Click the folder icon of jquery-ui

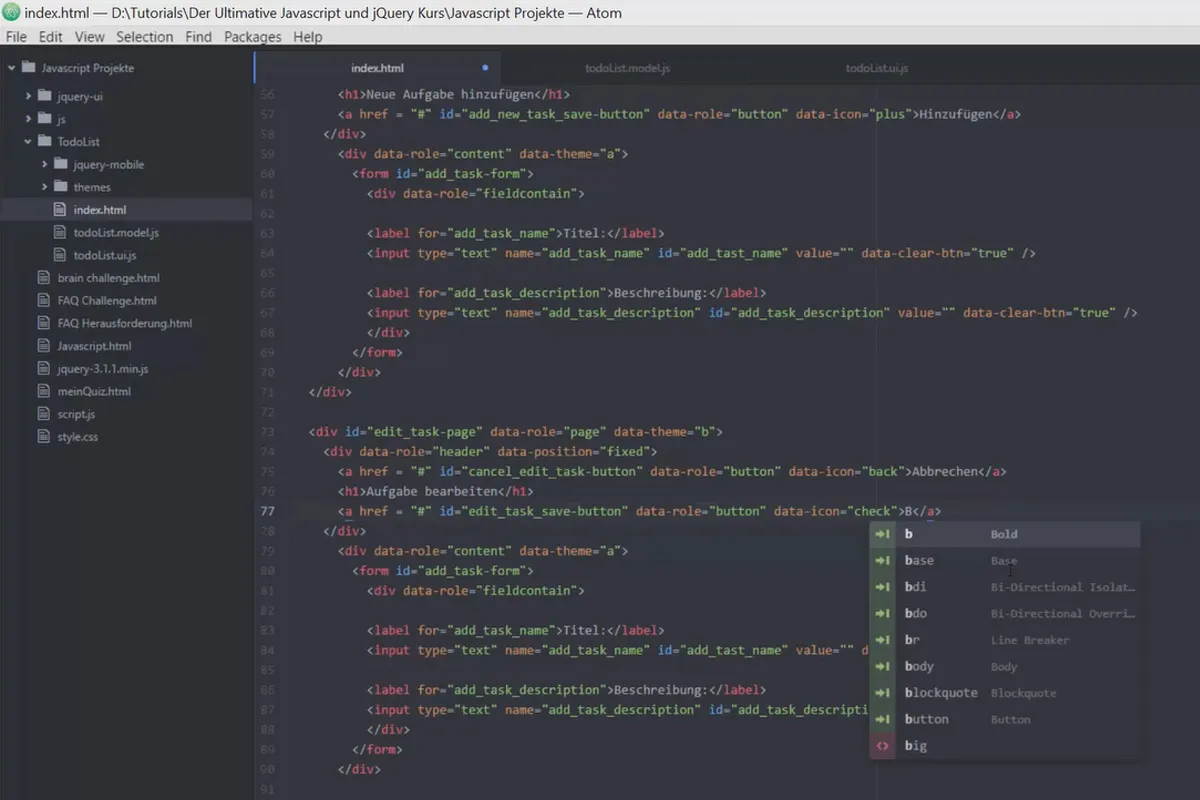(x=44, y=97)
